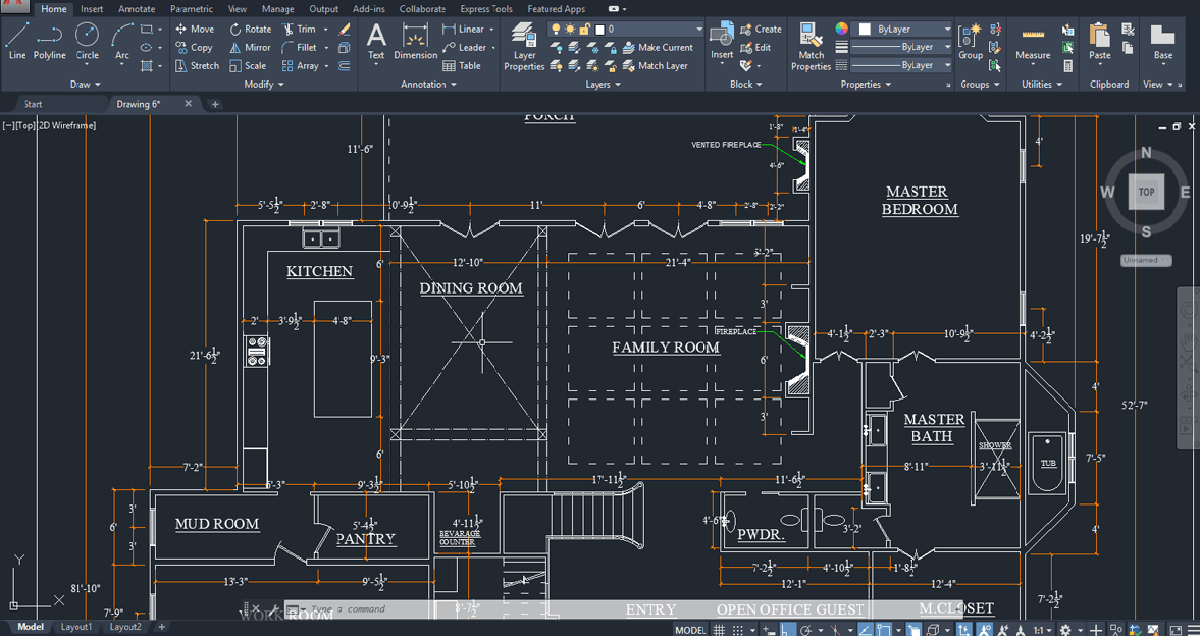Select the Circle tool
Image resolution: width=1200 pixels, height=636 pixels.
pyautogui.click(x=88, y=43)
